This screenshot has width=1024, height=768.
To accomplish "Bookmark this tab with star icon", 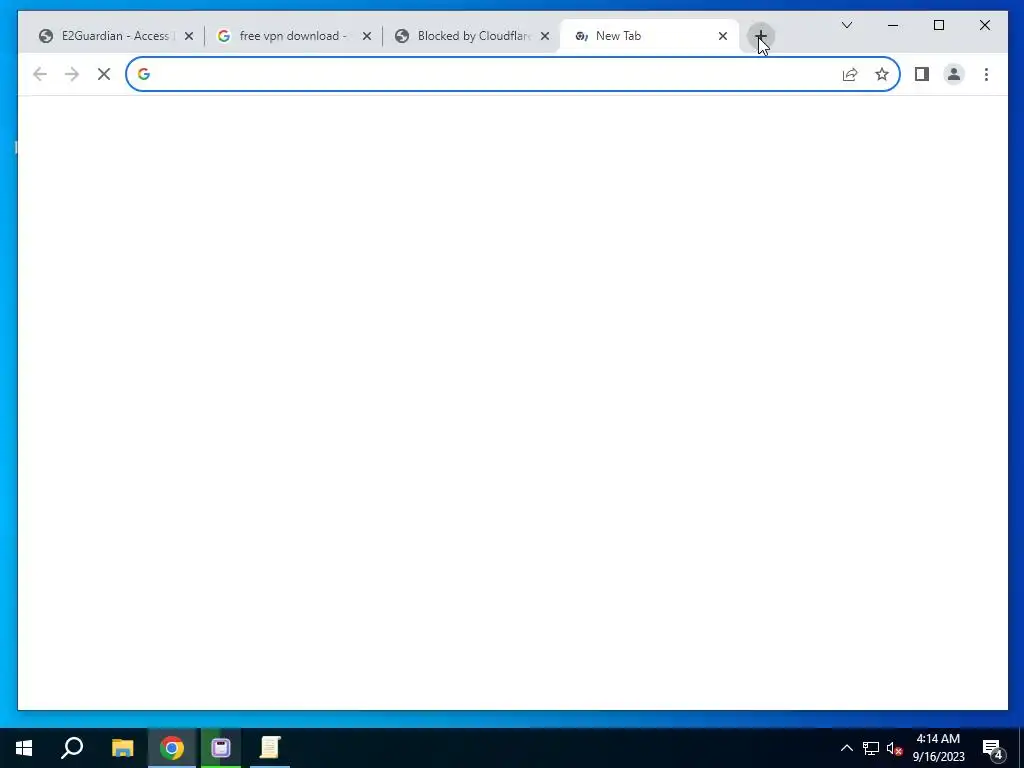I will click(x=882, y=74).
